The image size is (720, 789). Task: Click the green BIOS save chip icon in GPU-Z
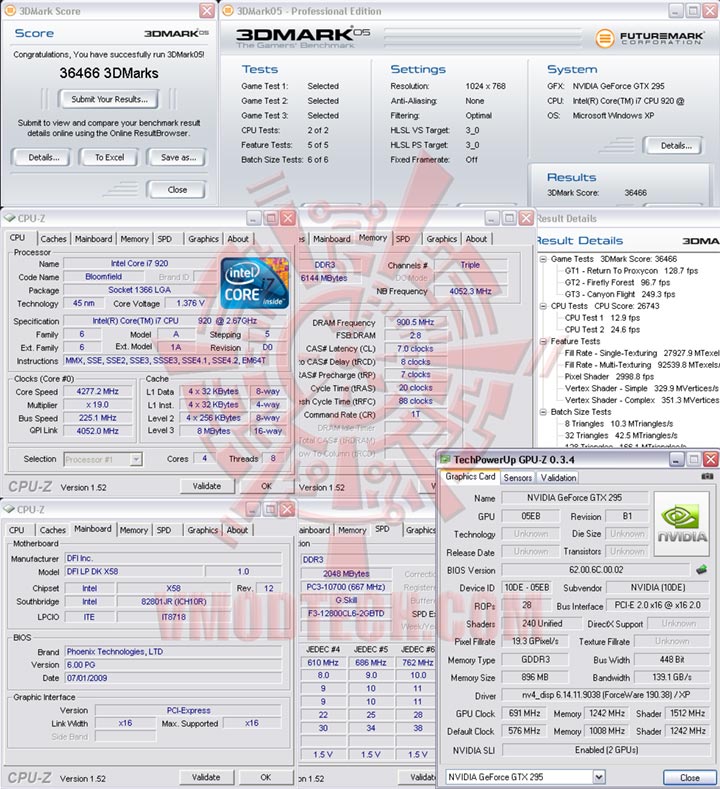pos(701,570)
